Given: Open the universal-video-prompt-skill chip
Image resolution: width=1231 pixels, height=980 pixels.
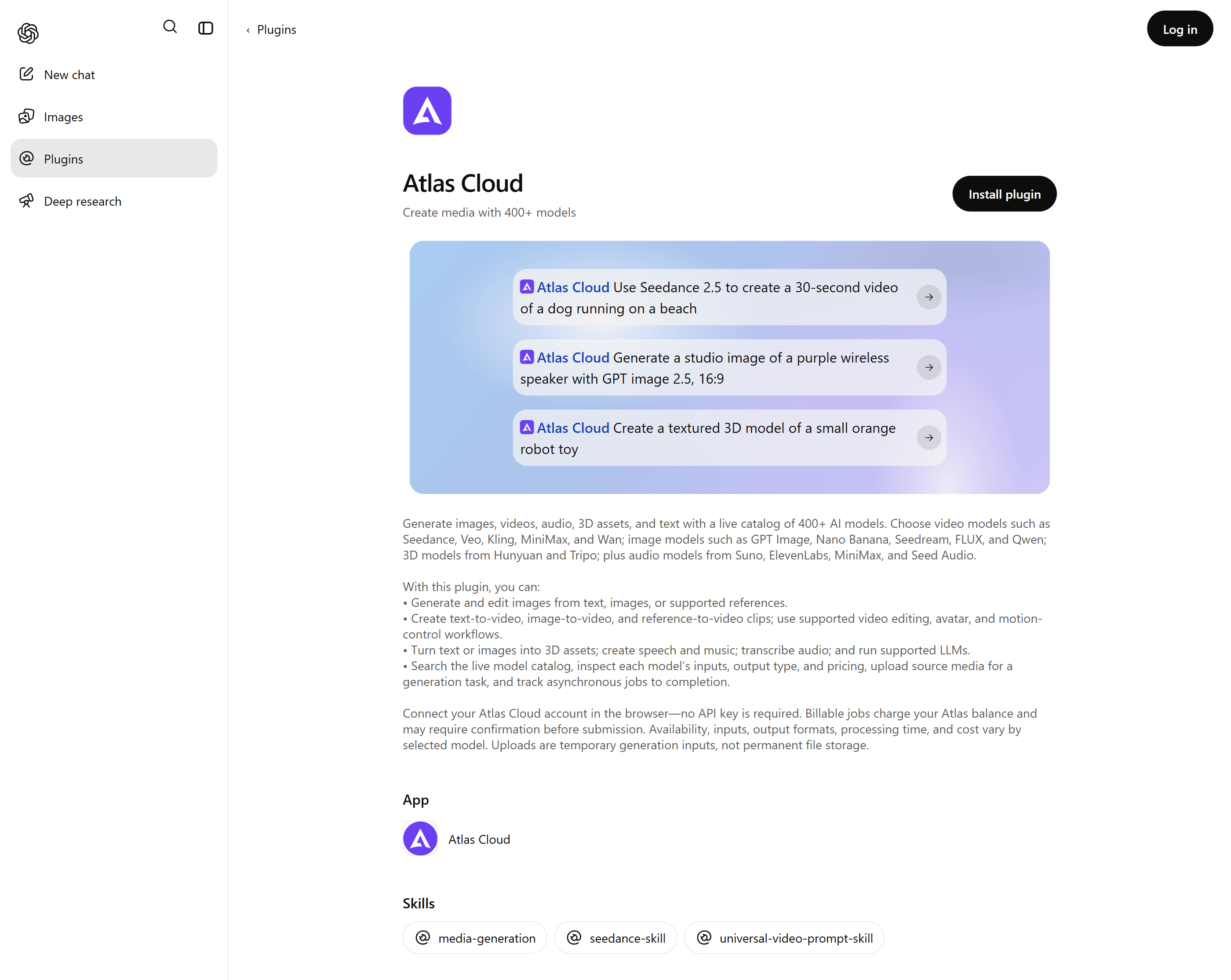Looking at the screenshot, I should tap(784, 937).
